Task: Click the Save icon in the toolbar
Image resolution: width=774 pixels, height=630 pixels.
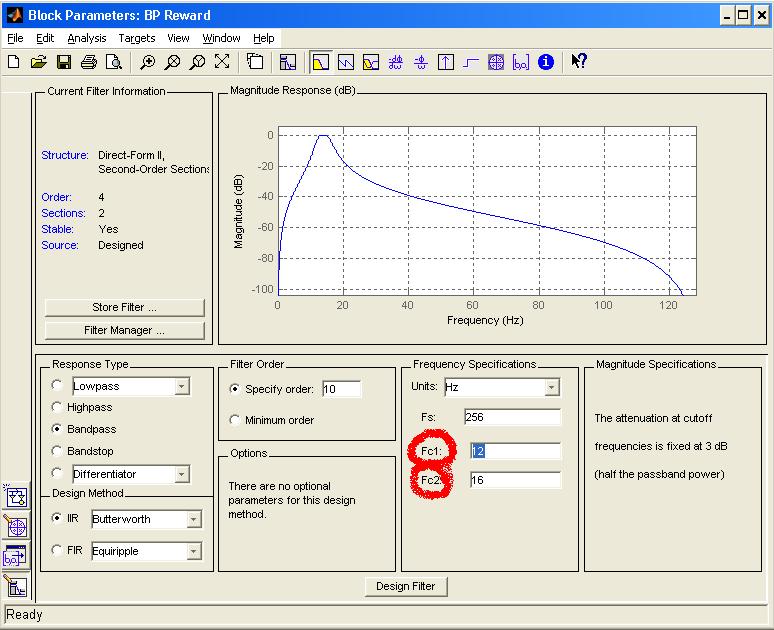Action: 64,62
